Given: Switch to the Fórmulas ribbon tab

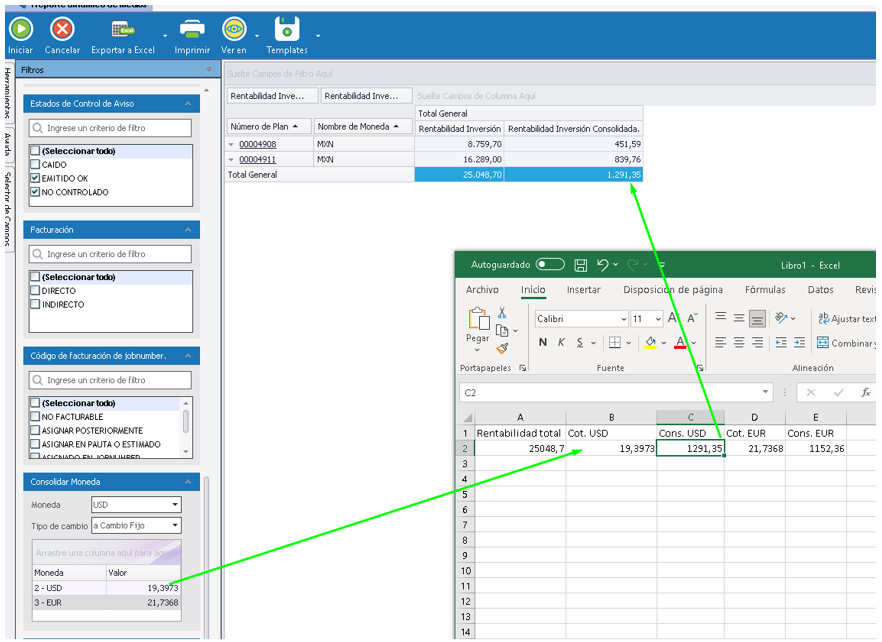Looking at the screenshot, I should (765, 290).
